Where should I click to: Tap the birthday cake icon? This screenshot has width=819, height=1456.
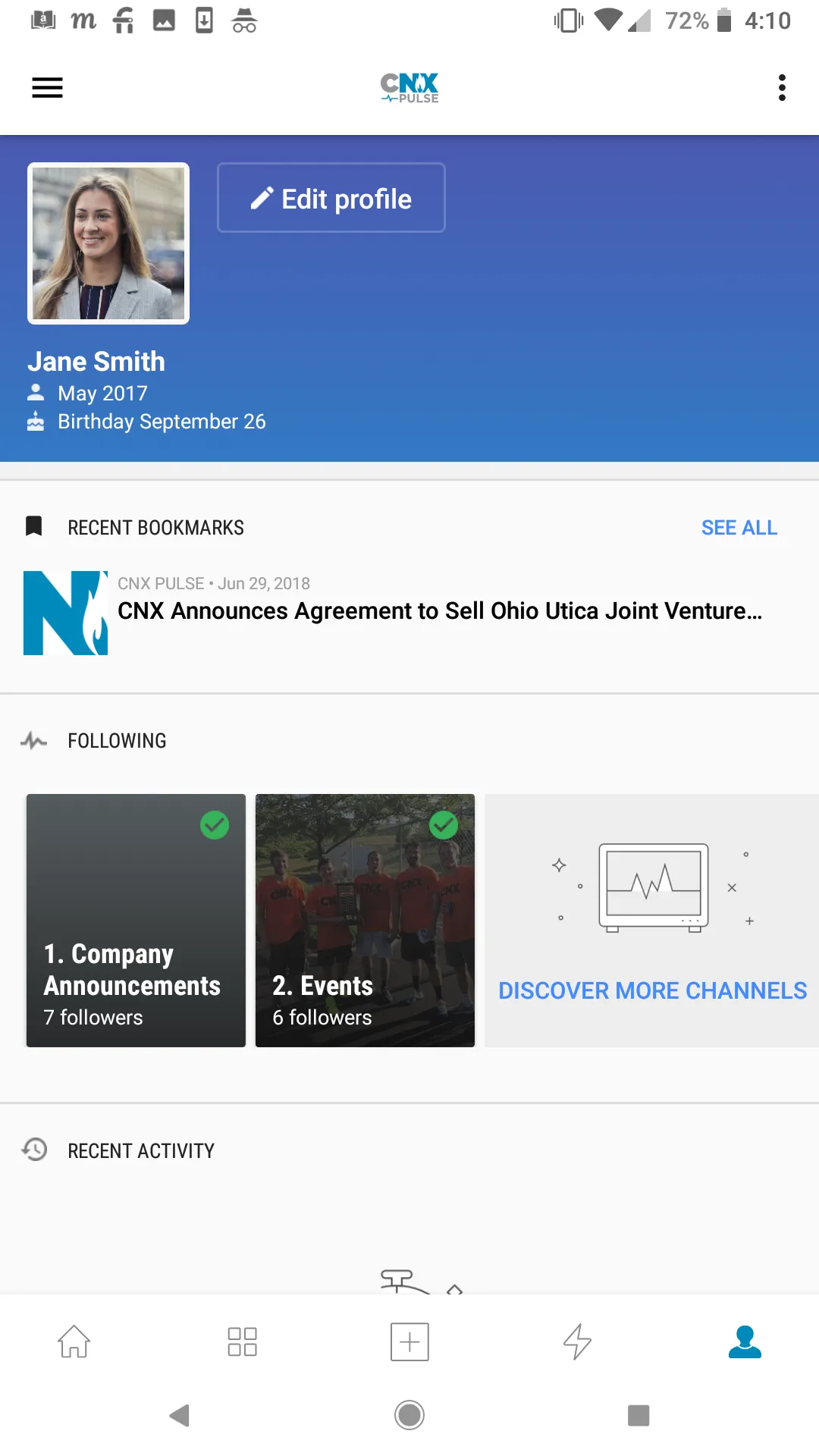click(x=36, y=421)
